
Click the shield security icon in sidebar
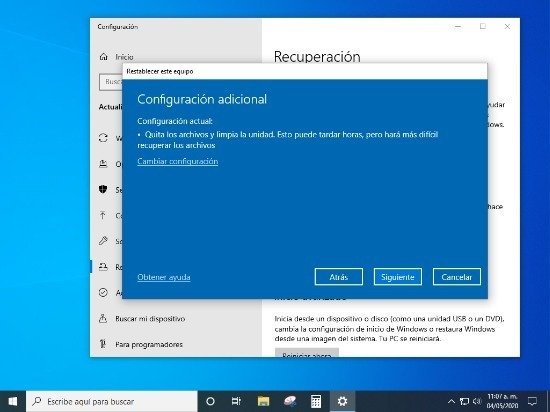(x=103, y=189)
